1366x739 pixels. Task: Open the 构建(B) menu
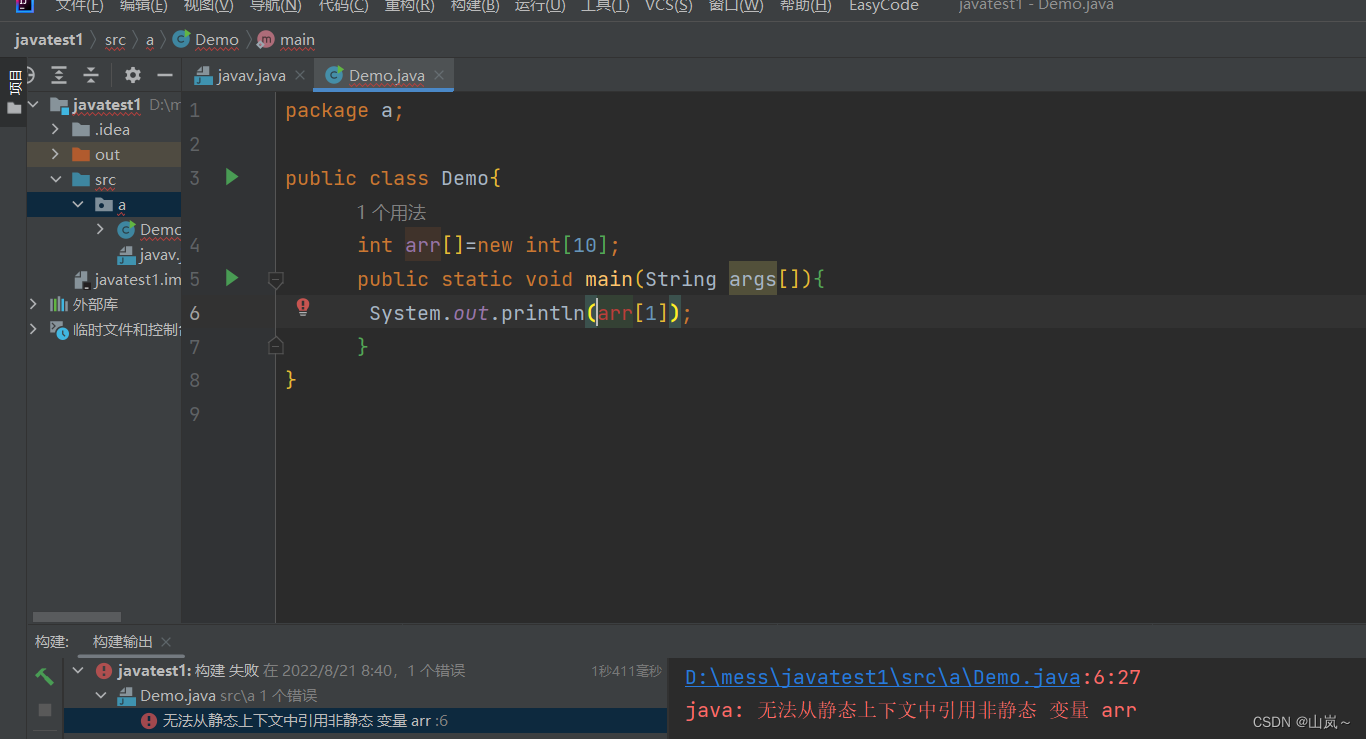tap(475, 6)
